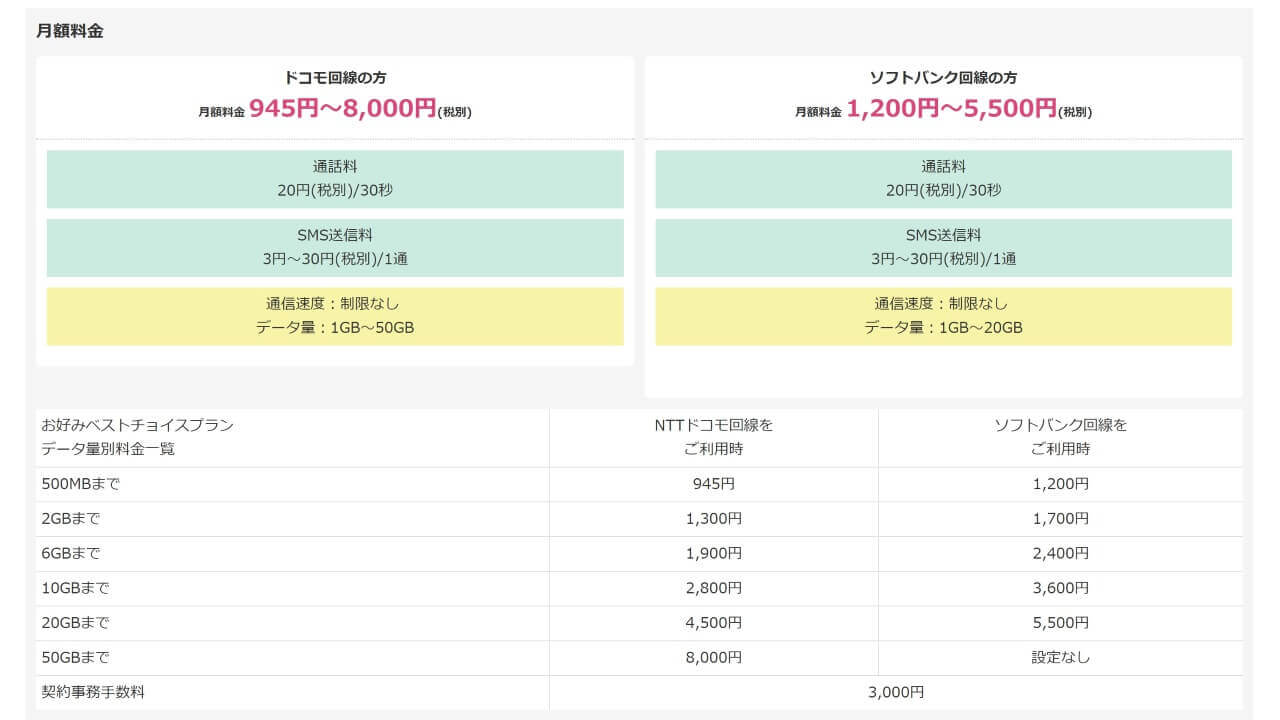Click the 500MBまで row label

[x=82, y=484]
